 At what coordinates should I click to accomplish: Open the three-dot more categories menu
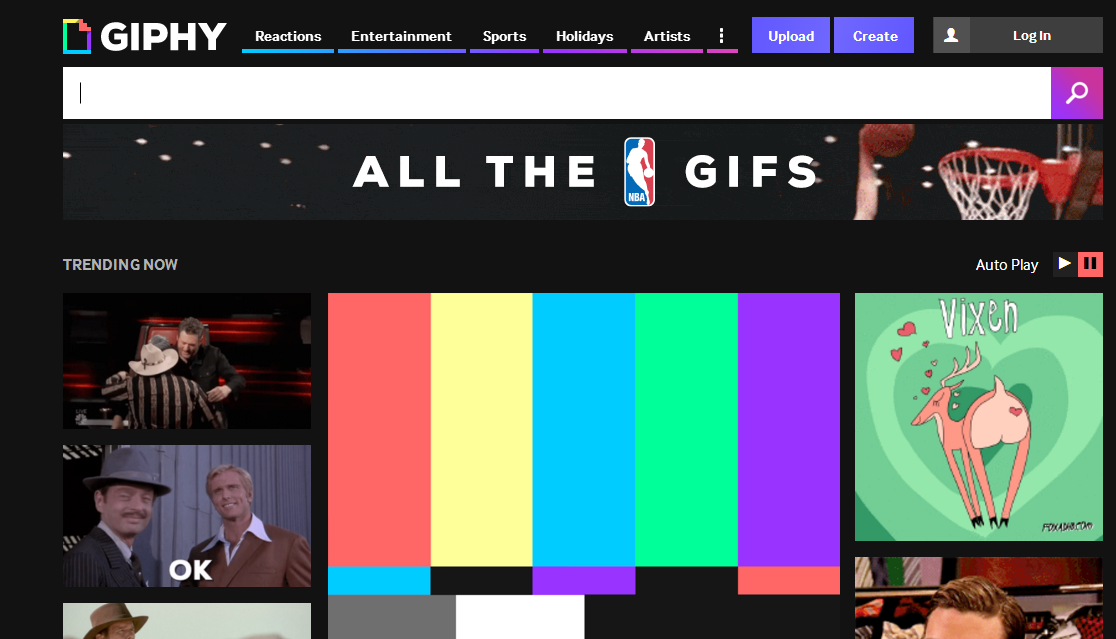tap(722, 36)
